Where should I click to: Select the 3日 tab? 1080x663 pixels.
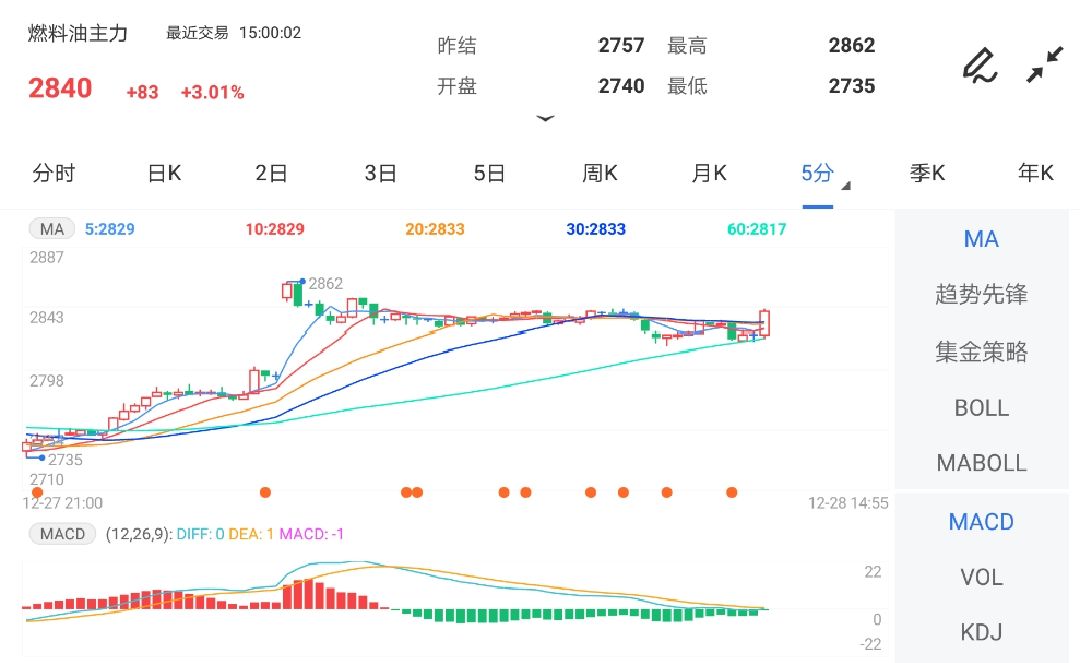point(380,173)
